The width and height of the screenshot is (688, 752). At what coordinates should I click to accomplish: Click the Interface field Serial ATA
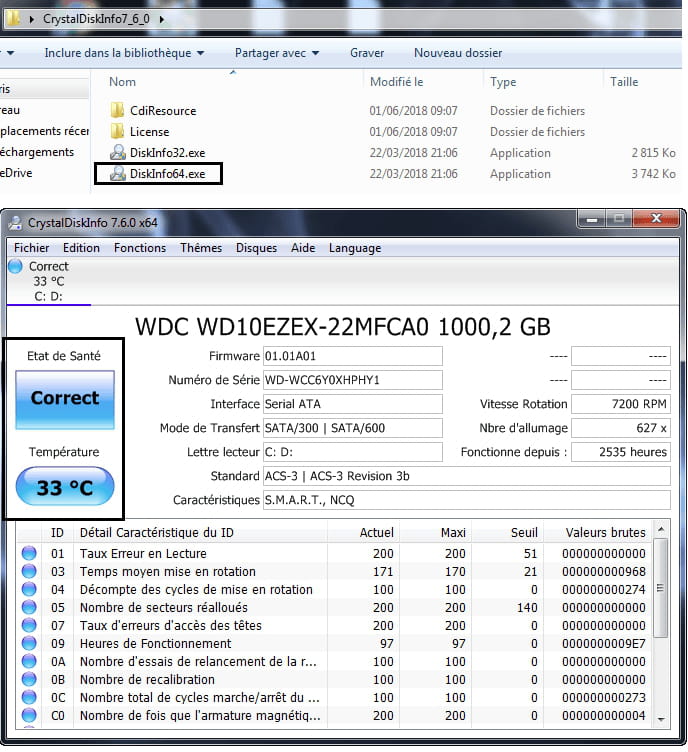(x=352, y=404)
